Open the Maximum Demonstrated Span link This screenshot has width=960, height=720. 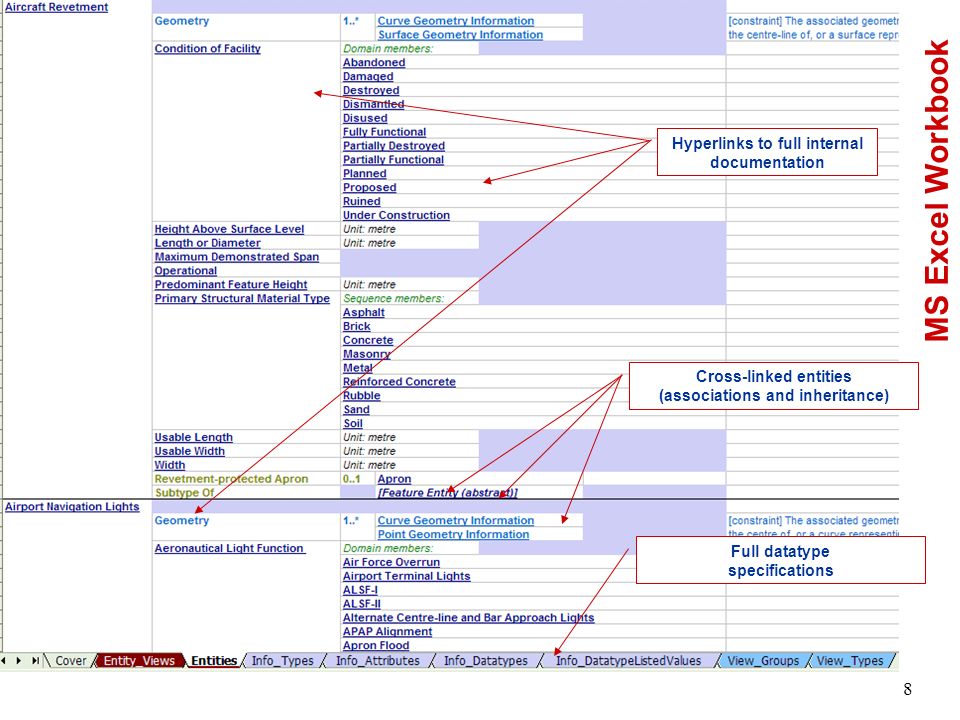pos(236,257)
